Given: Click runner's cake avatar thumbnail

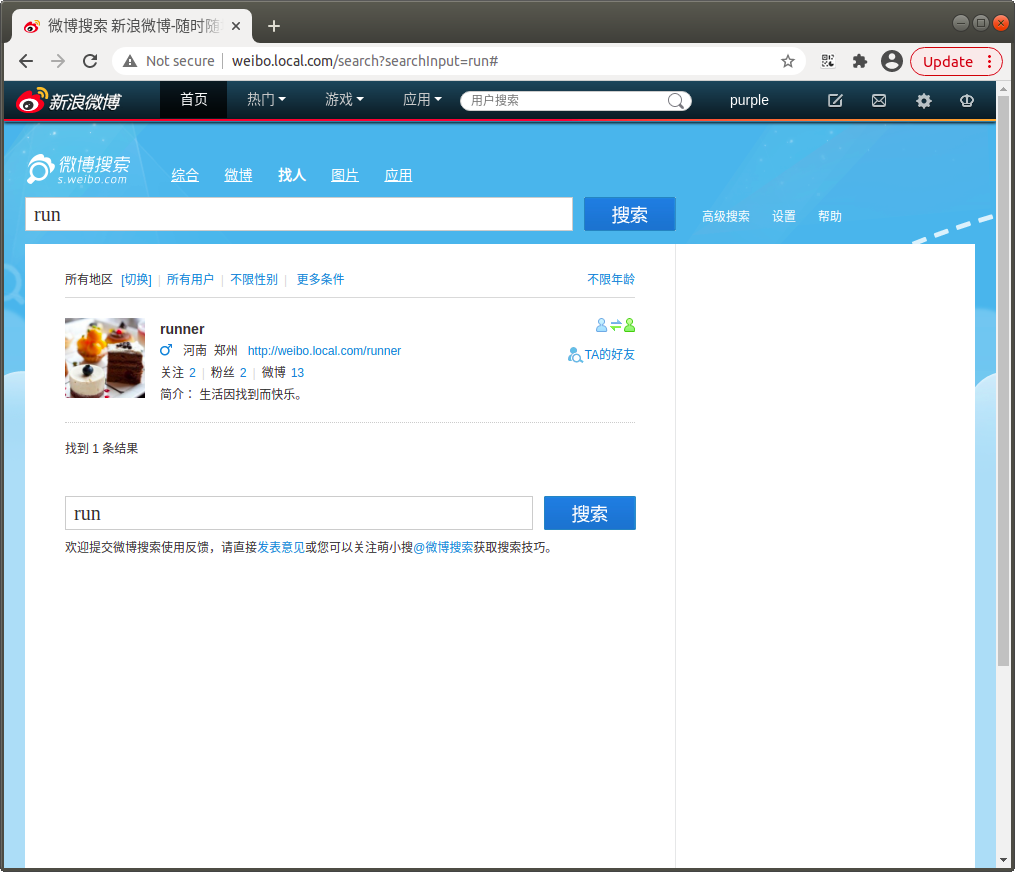Looking at the screenshot, I should 105,357.
